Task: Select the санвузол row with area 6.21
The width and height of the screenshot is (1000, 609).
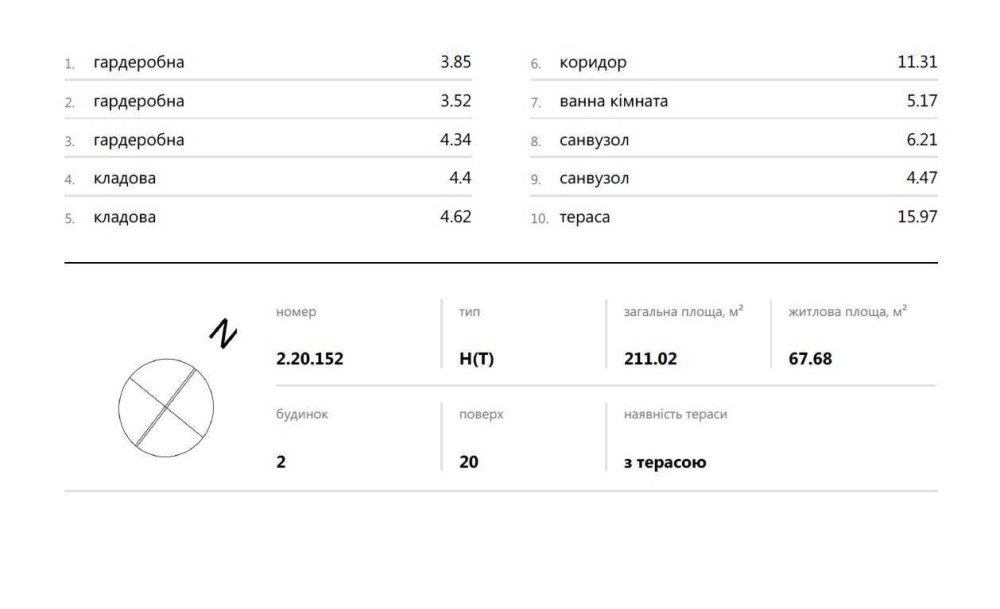Action: pyautogui.click(x=594, y=140)
